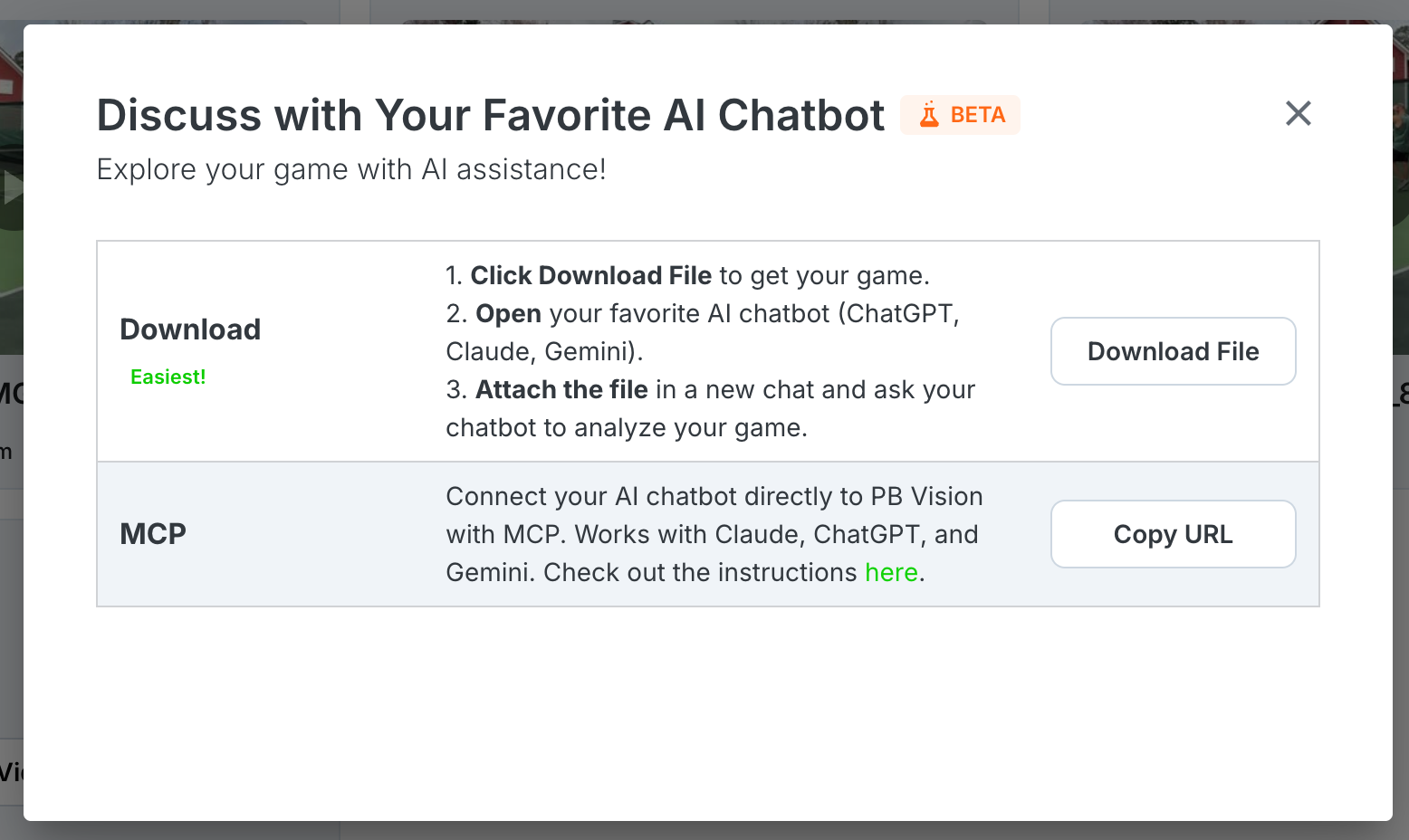Image resolution: width=1409 pixels, height=840 pixels.
Task: Click the green 'Easiest!' label
Action: pos(168,377)
